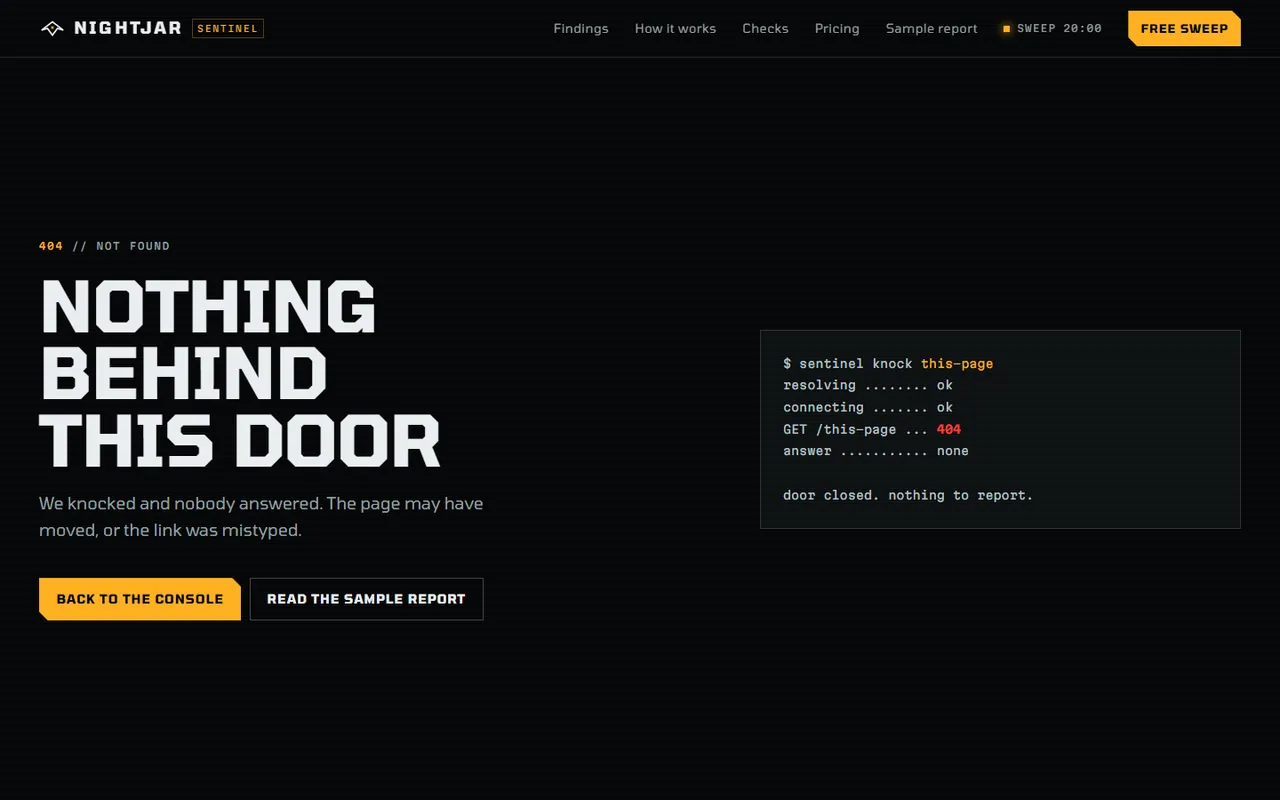
Task: Click the 404 // NOT FOUND label
Action: [104, 246]
